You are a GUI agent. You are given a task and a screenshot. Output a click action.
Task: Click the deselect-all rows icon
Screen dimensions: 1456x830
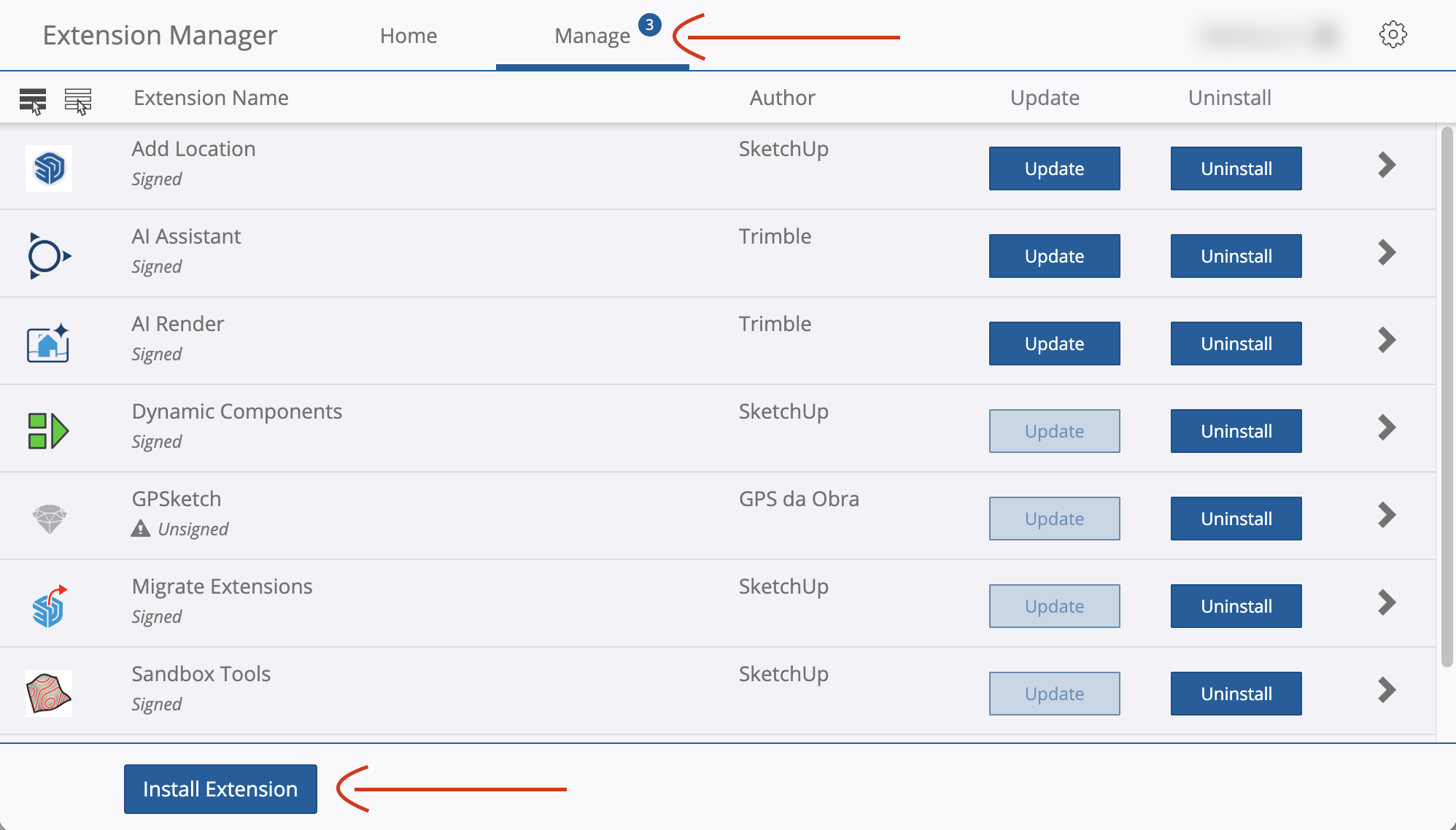coord(78,101)
